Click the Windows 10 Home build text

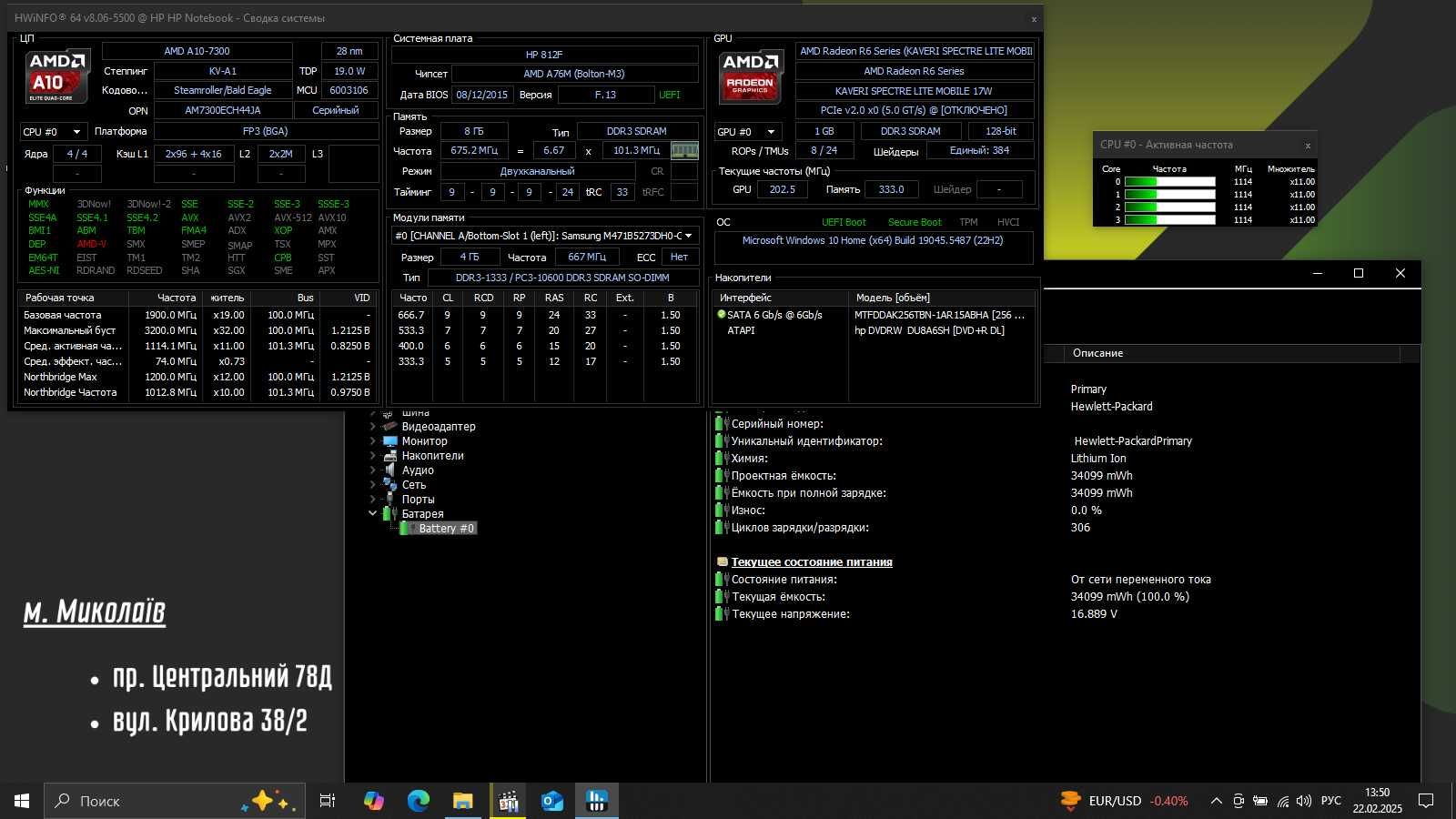(873, 241)
